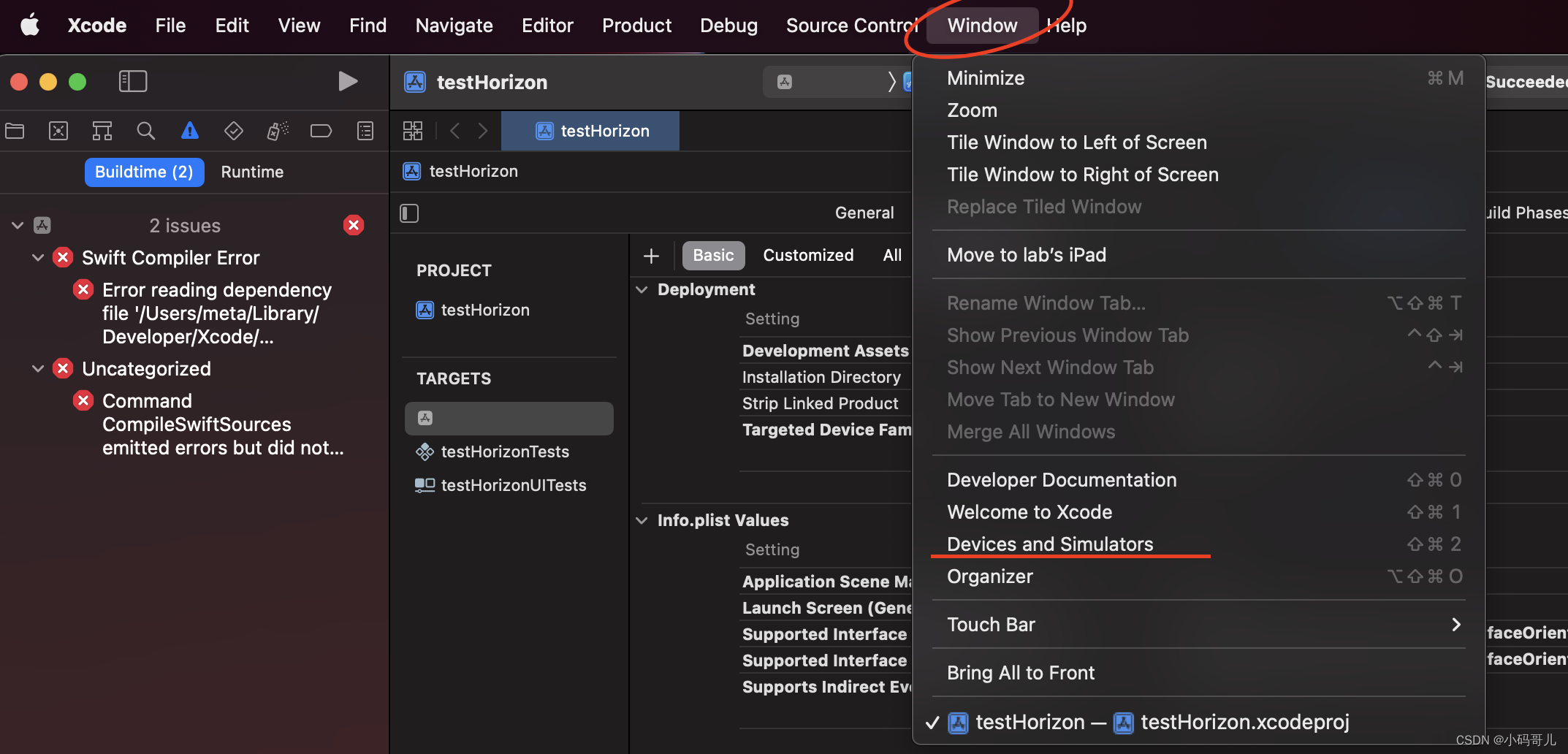
Task: Choose Tile Window to Left of Screen
Action: pos(1198,142)
